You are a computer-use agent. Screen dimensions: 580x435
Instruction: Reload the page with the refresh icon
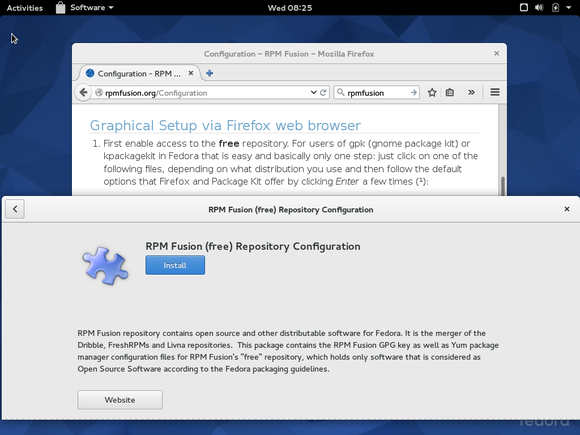[323, 92]
